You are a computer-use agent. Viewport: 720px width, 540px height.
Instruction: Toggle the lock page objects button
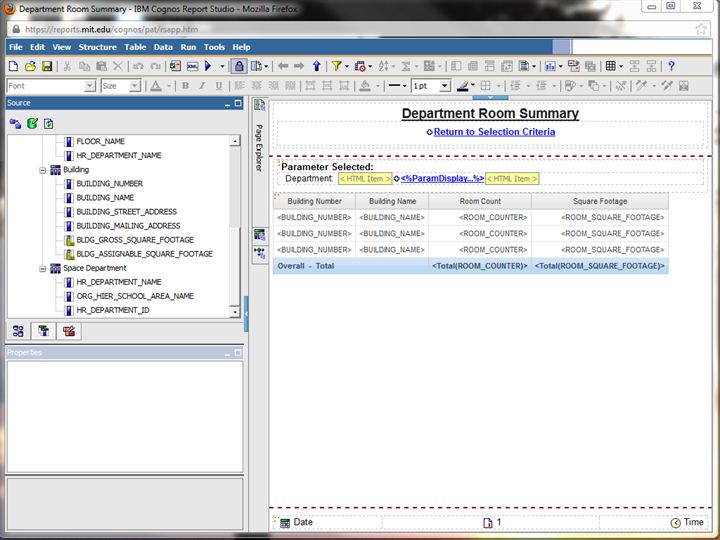pyautogui.click(x=238, y=66)
